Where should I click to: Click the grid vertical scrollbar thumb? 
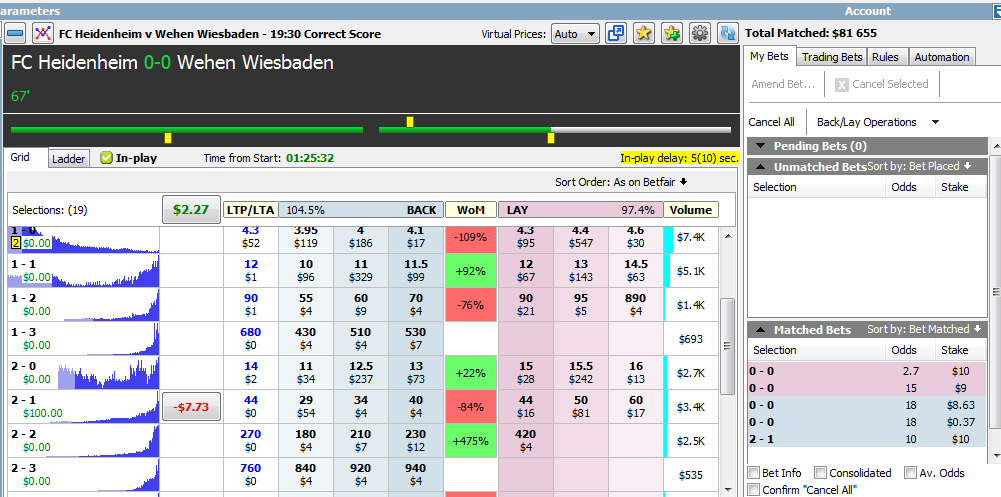[x=726, y=346]
